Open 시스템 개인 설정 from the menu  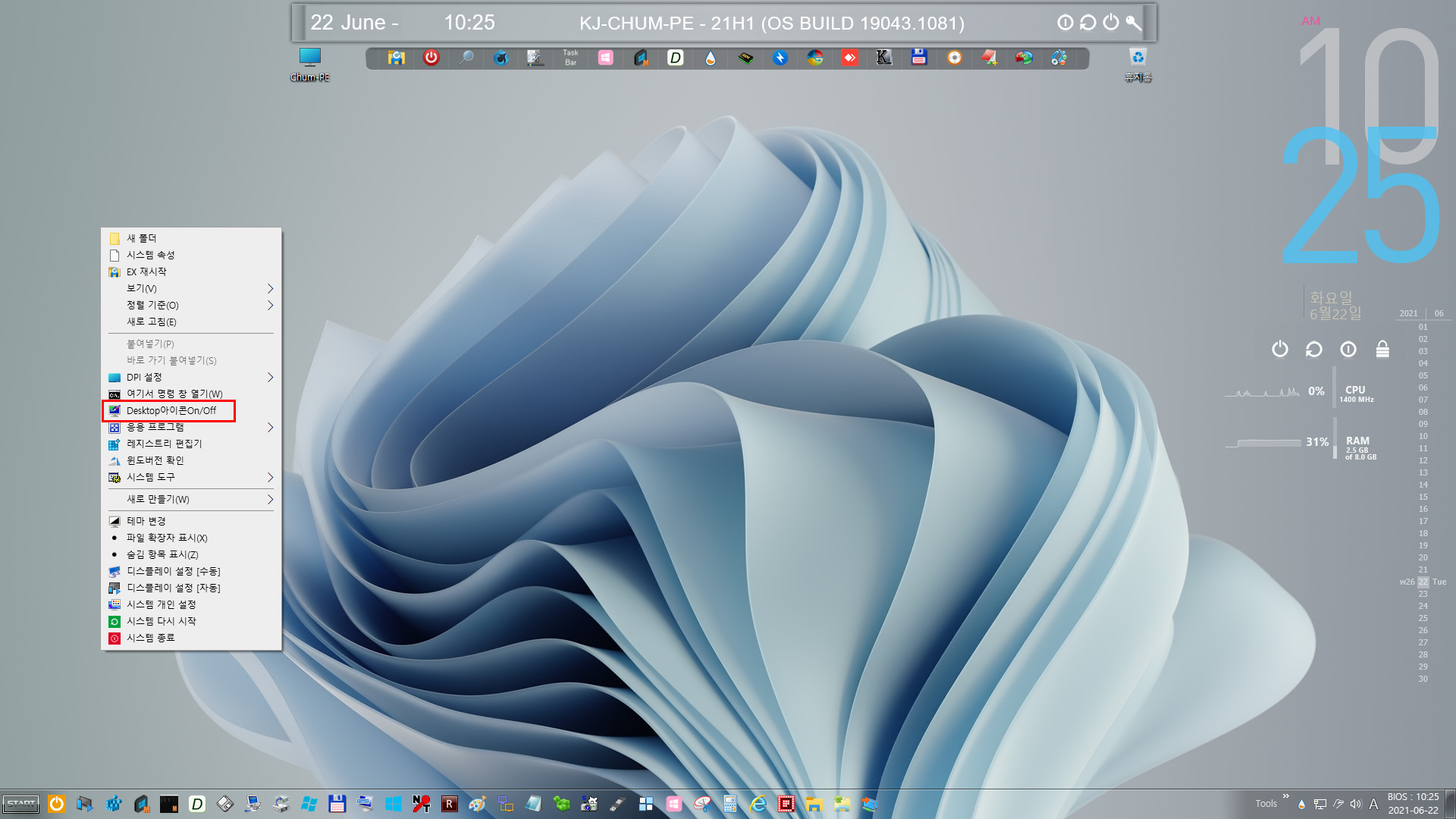(x=191, y=604)
